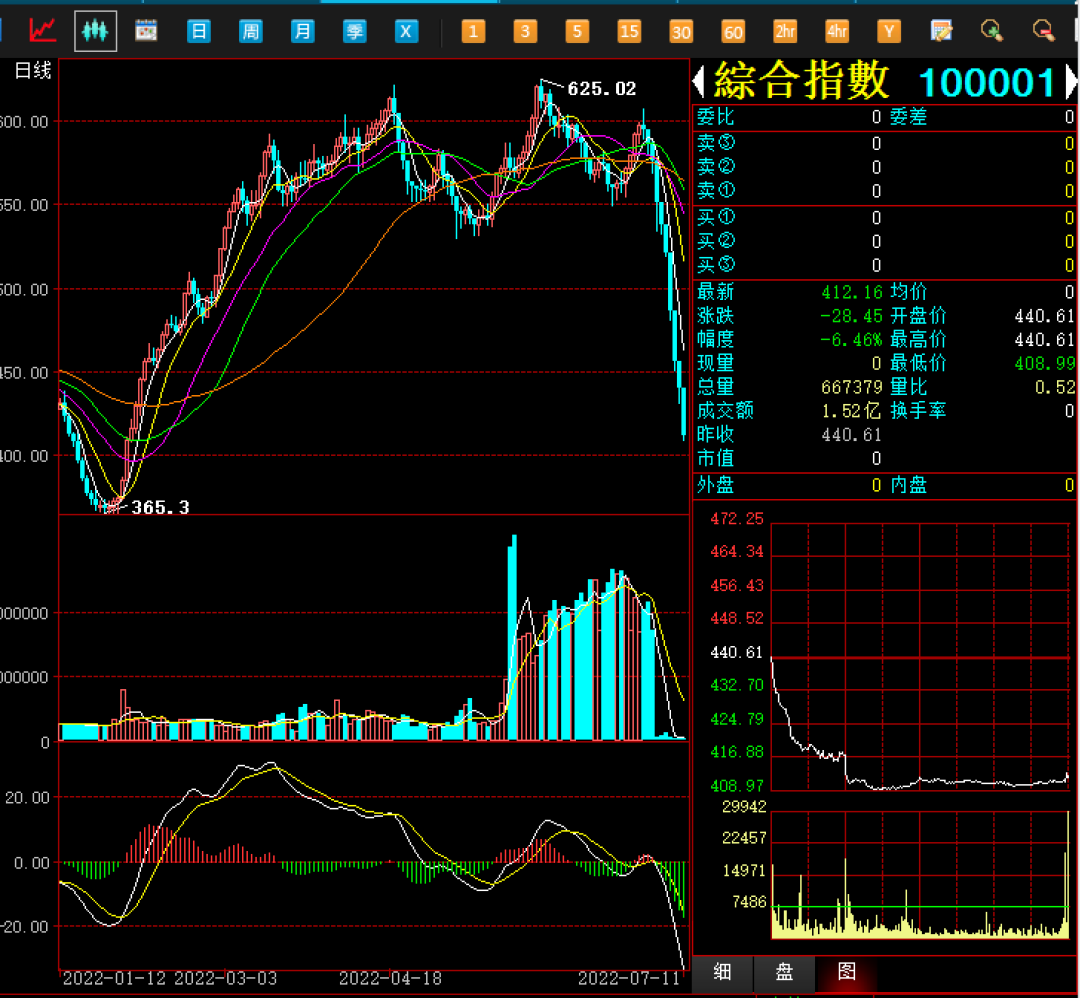Click the 换手率 label
Image resolution: width=1080 pixels, height=998 pixels.
click(x=918, y=411)
